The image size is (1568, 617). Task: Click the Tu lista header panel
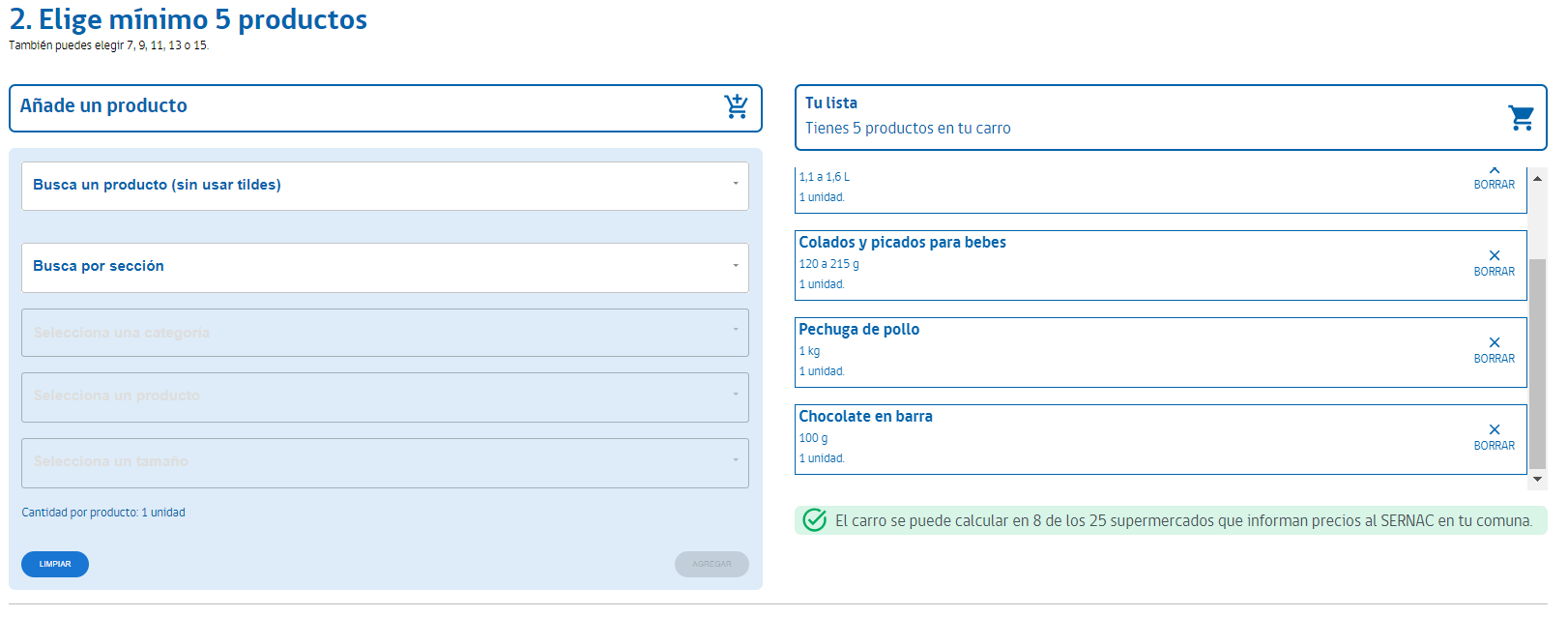(1171, 117)
